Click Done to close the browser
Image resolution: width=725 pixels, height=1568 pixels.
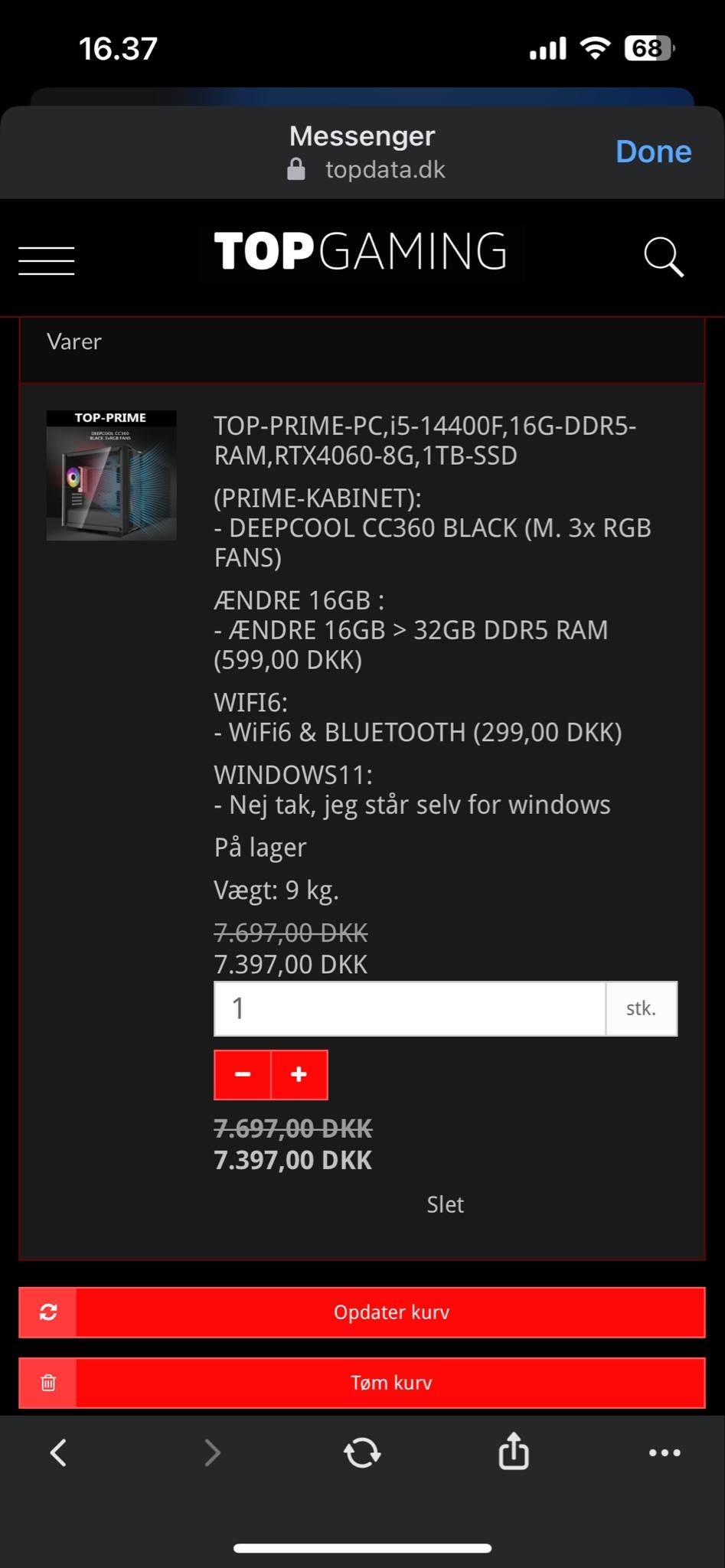click(653, 152)
